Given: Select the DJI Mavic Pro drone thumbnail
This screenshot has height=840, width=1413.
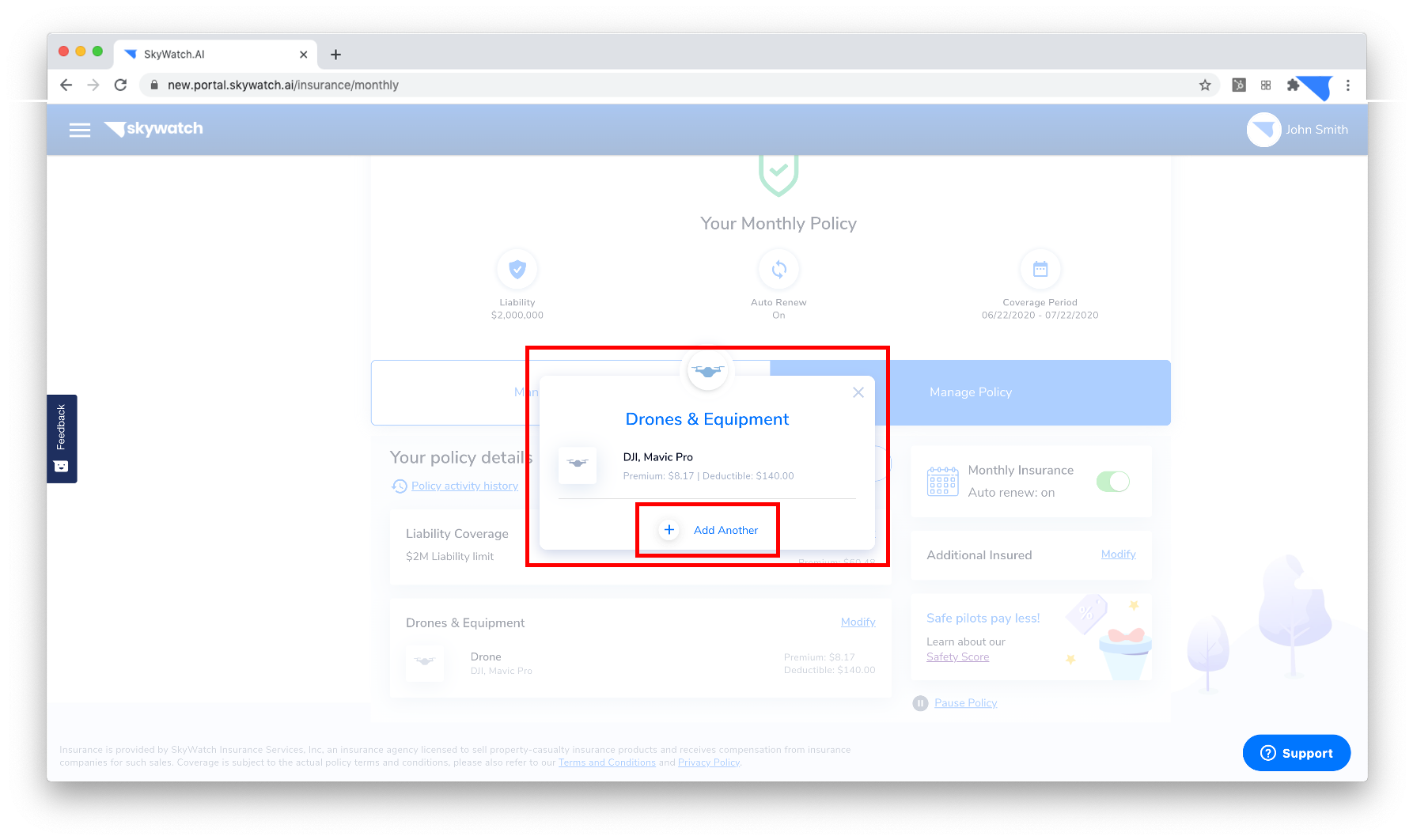Looking at the screenshot, I should [x=578, y=465].
